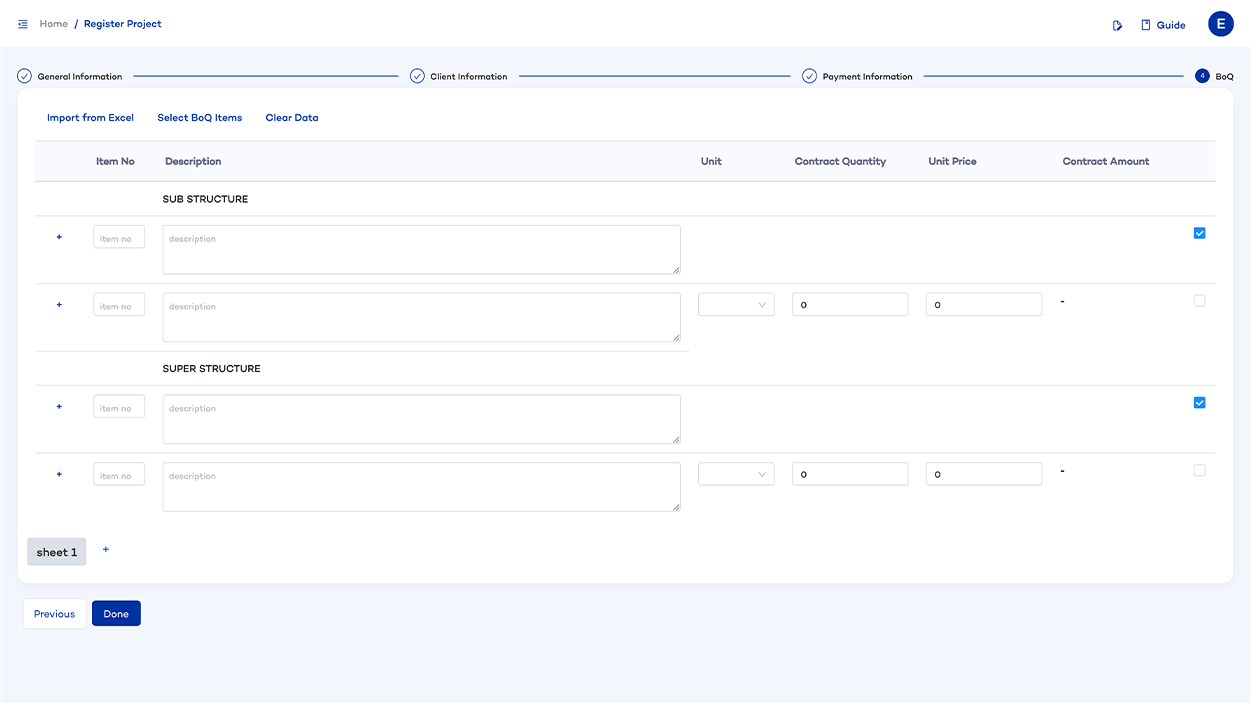The height and width of the screenshot is (703, 1251).
Task: Uncheck the checked SUB STRUCTURE row checkbox
Action: [x=1199, y=233]
